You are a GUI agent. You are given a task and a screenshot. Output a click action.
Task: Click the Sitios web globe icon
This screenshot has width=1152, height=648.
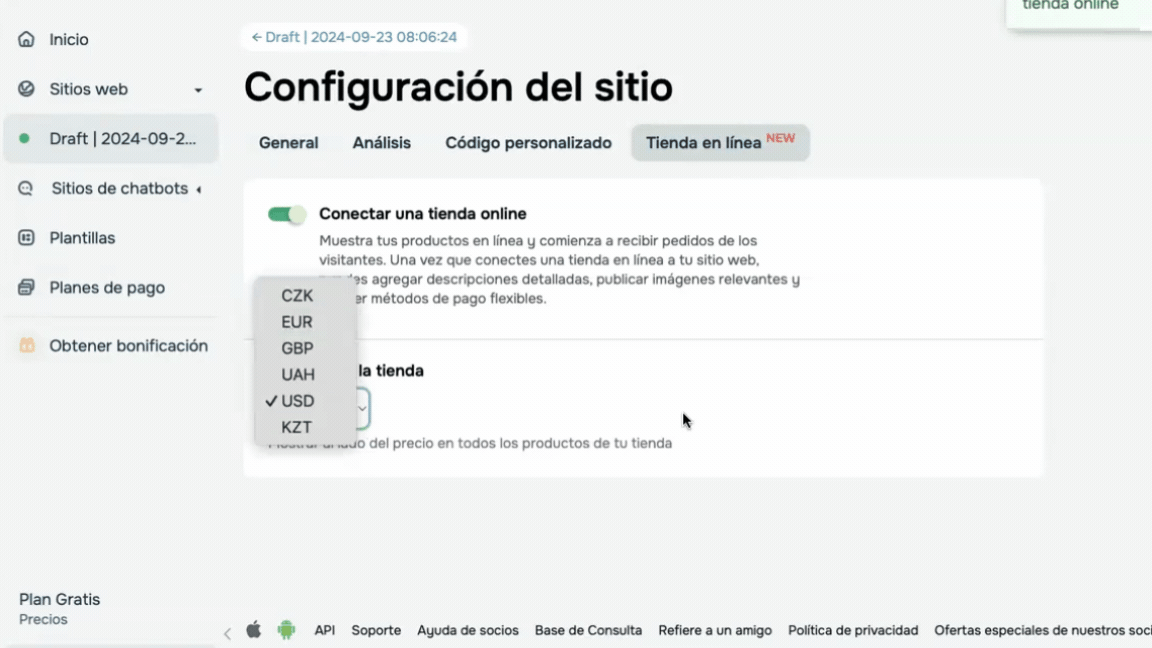(26, 89)
